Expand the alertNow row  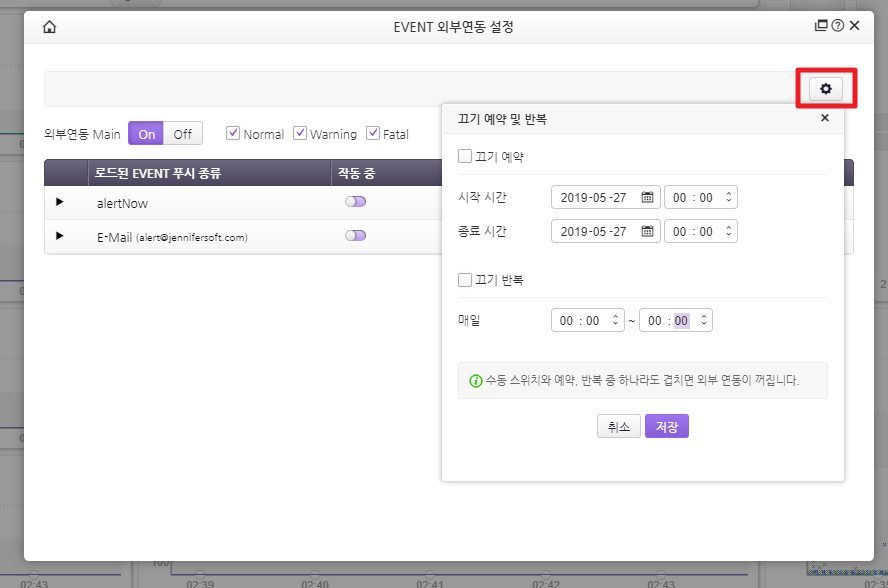coord(59,202)
